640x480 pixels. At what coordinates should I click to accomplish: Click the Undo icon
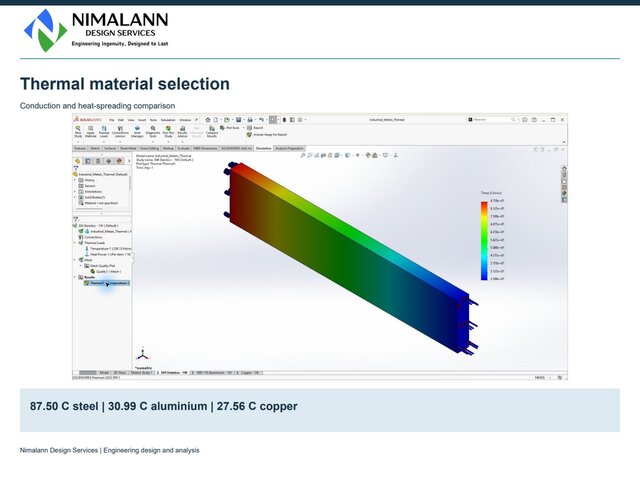pyautogui.click(x=261, y=120)
